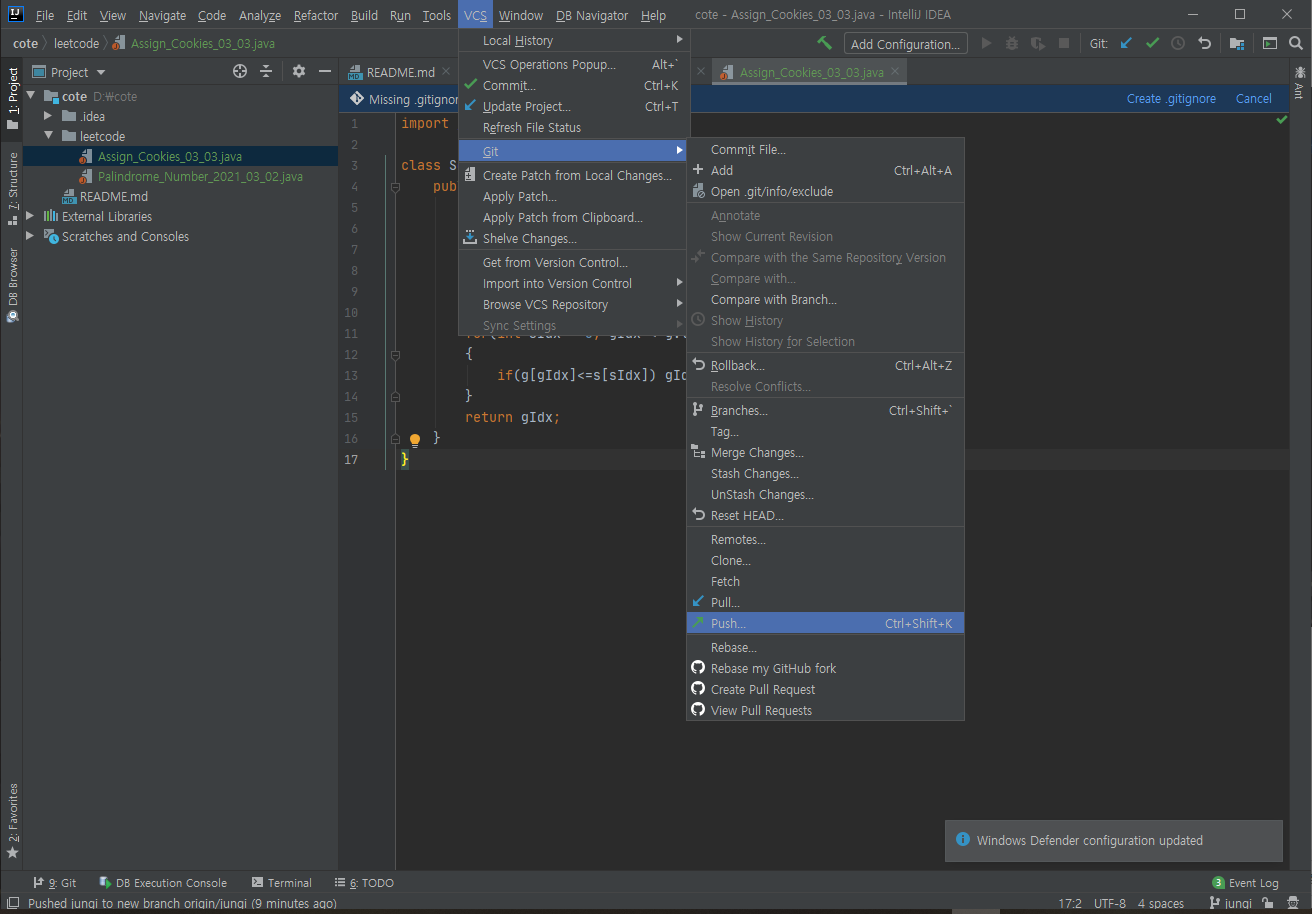1312x914 pixels.
Task: Click the UTF-8 encoding indicator
Action: pyautogui.click(x=1110, y=903)
